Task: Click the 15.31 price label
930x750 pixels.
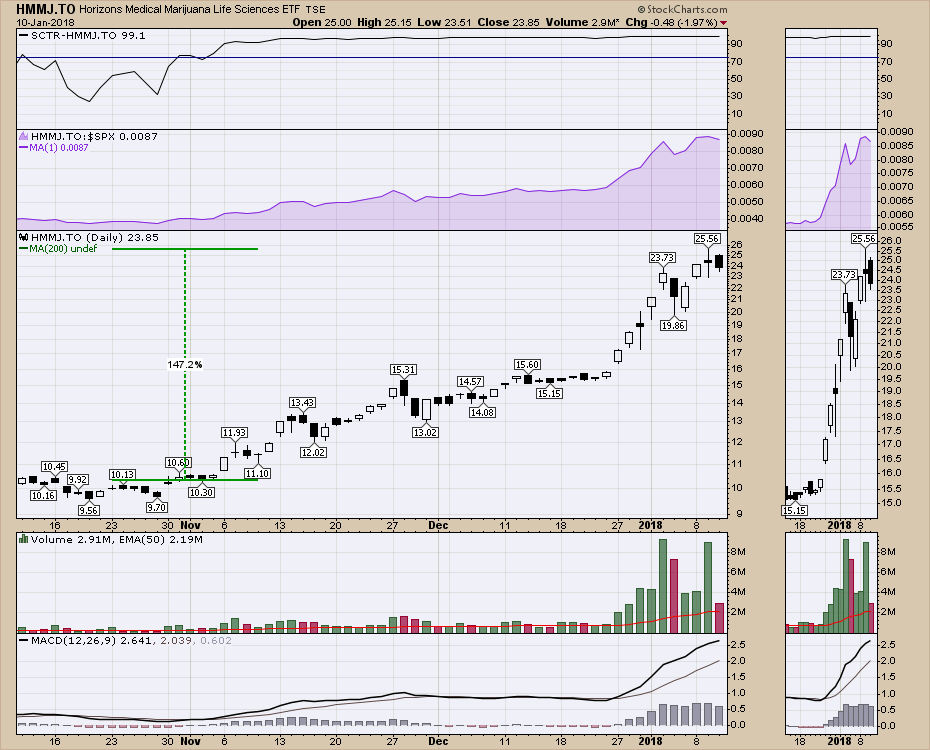Action: tap(403, 370)
